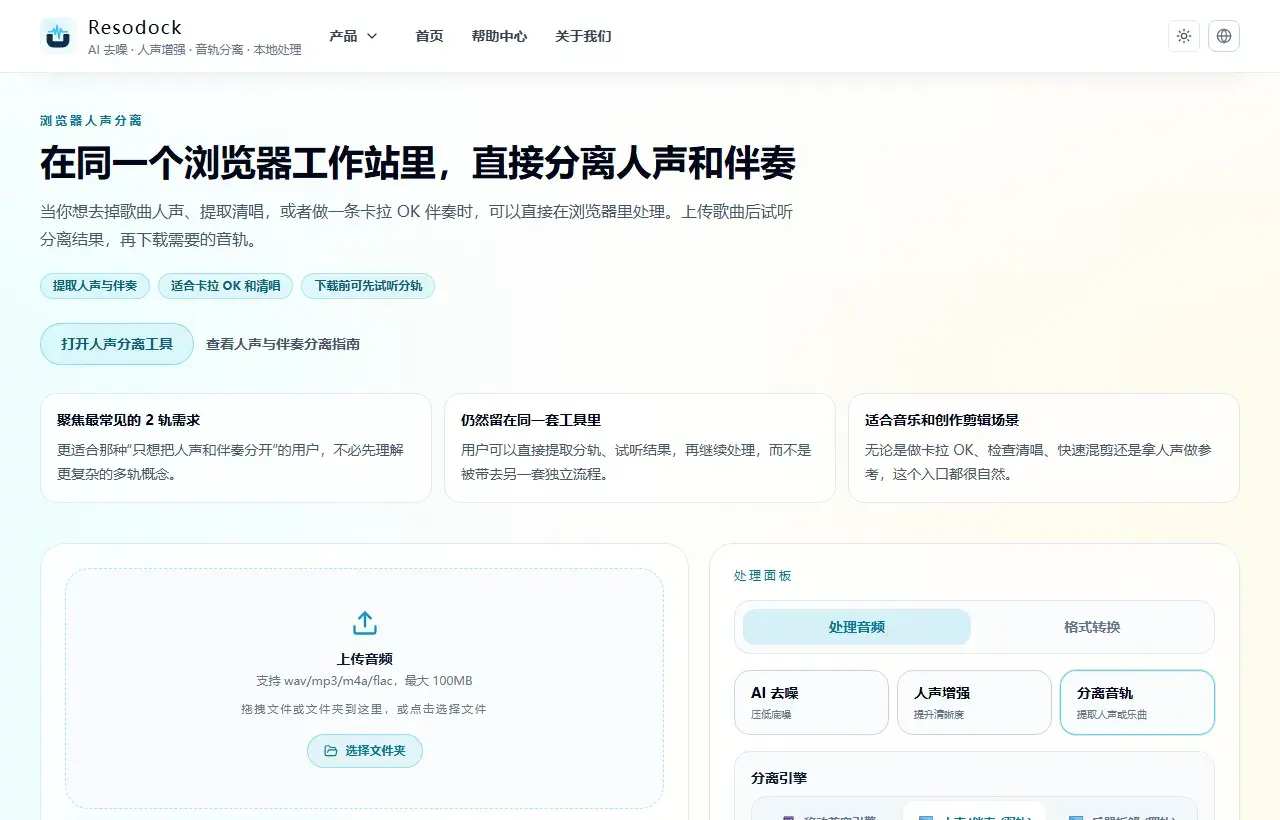The width and height of the screenshot is (1280, 820).
Task: Toggle light/dark theme sun icon
Action: click(x=1184, y=36)
